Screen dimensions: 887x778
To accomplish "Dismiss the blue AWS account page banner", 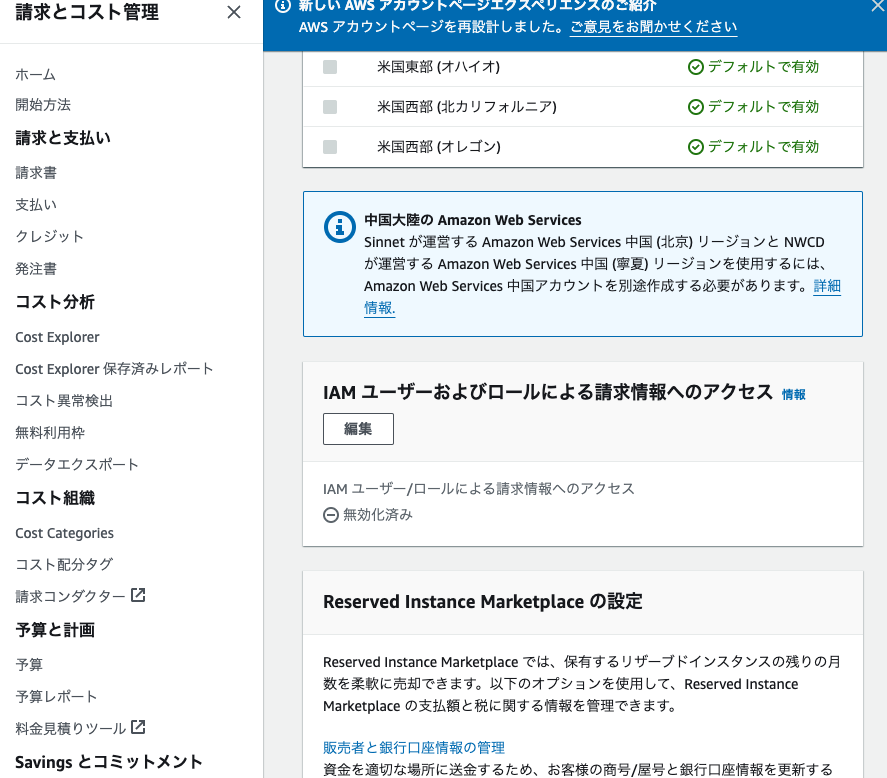I will point(879,6).
